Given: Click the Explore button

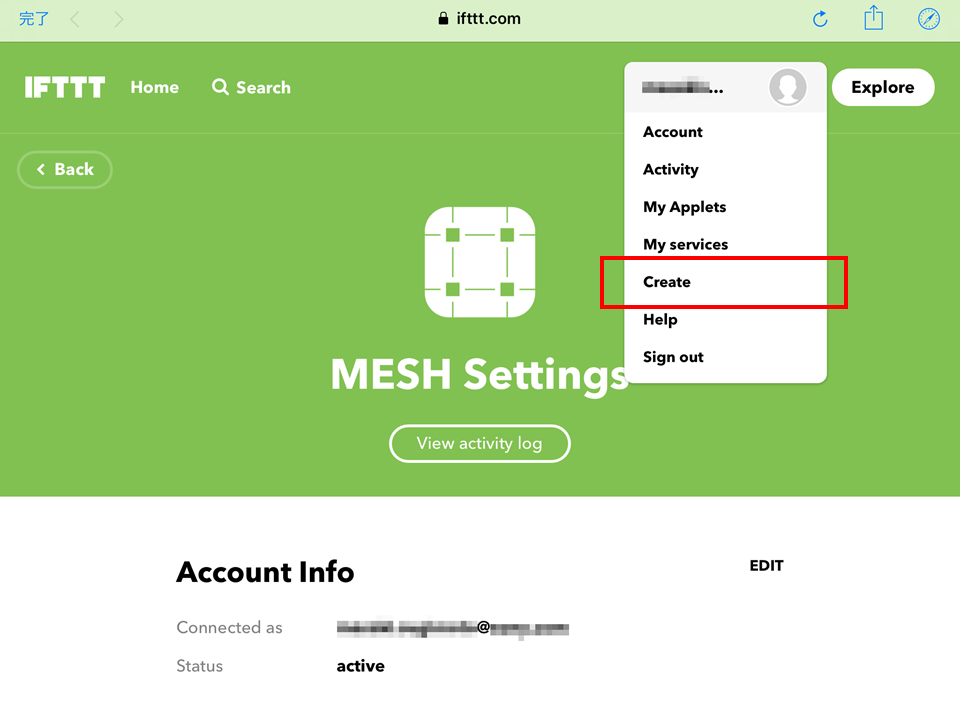Looking at the screenshot, I should pyautogui.click(x=883, y=87).
